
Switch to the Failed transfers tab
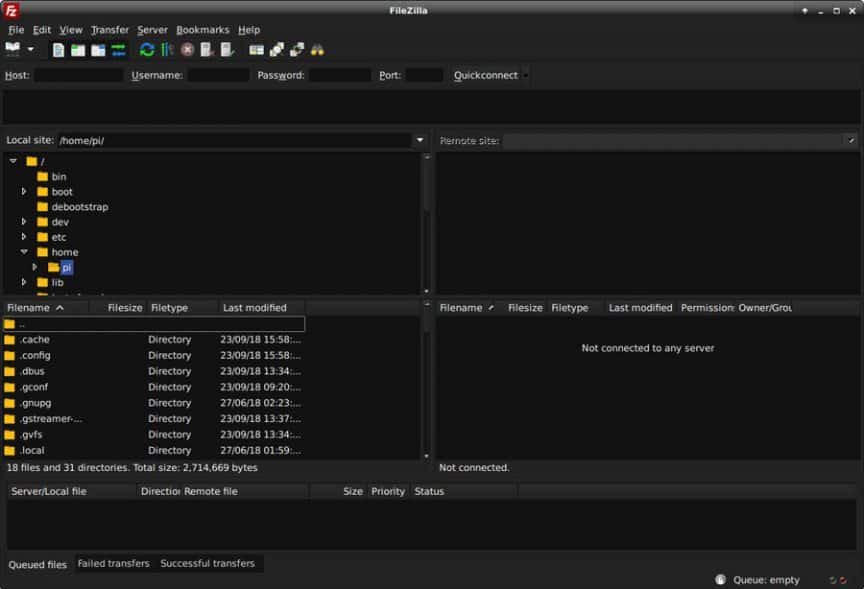[x=113, y=563]
